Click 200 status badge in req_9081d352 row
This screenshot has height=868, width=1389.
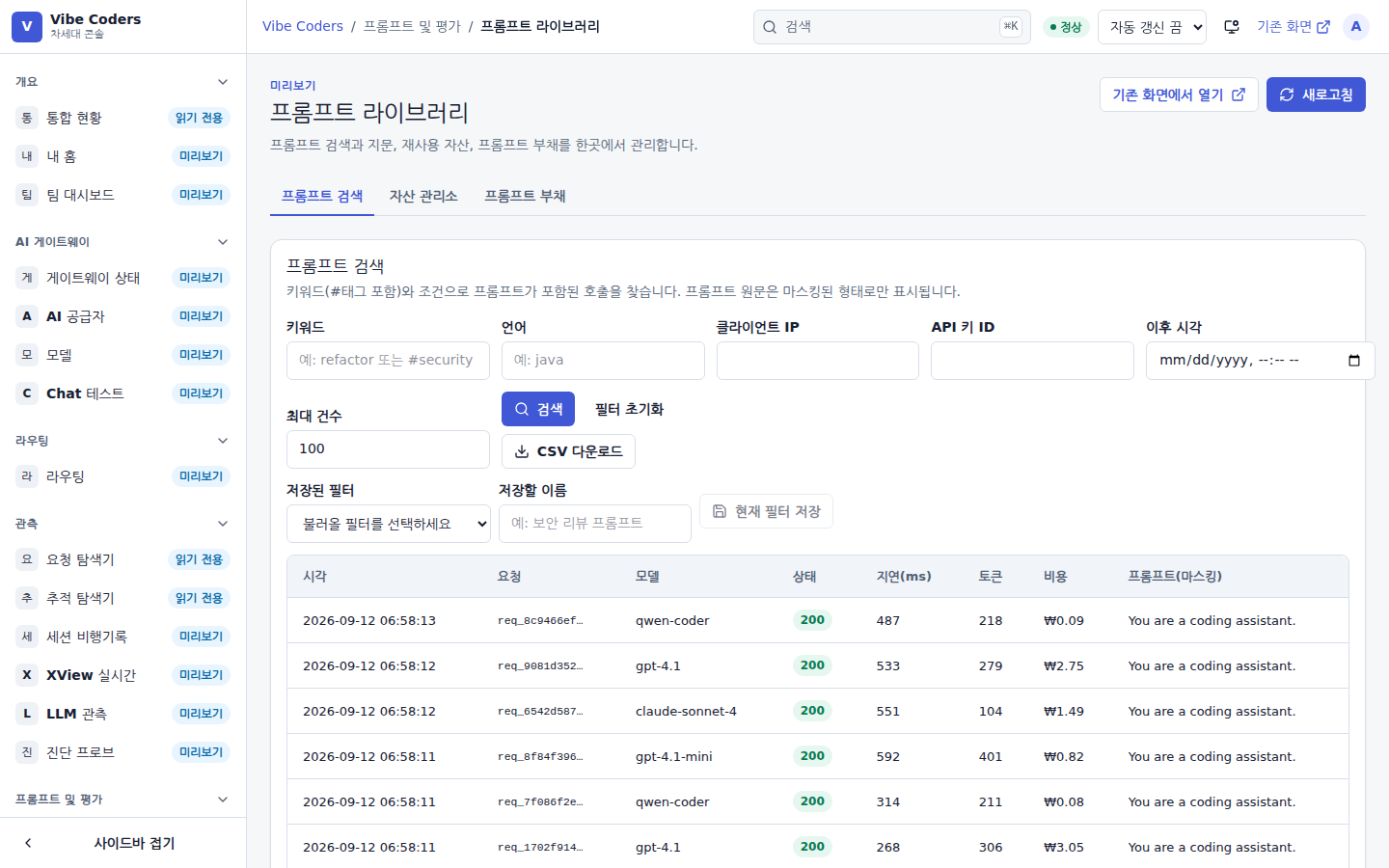point(813,665)
